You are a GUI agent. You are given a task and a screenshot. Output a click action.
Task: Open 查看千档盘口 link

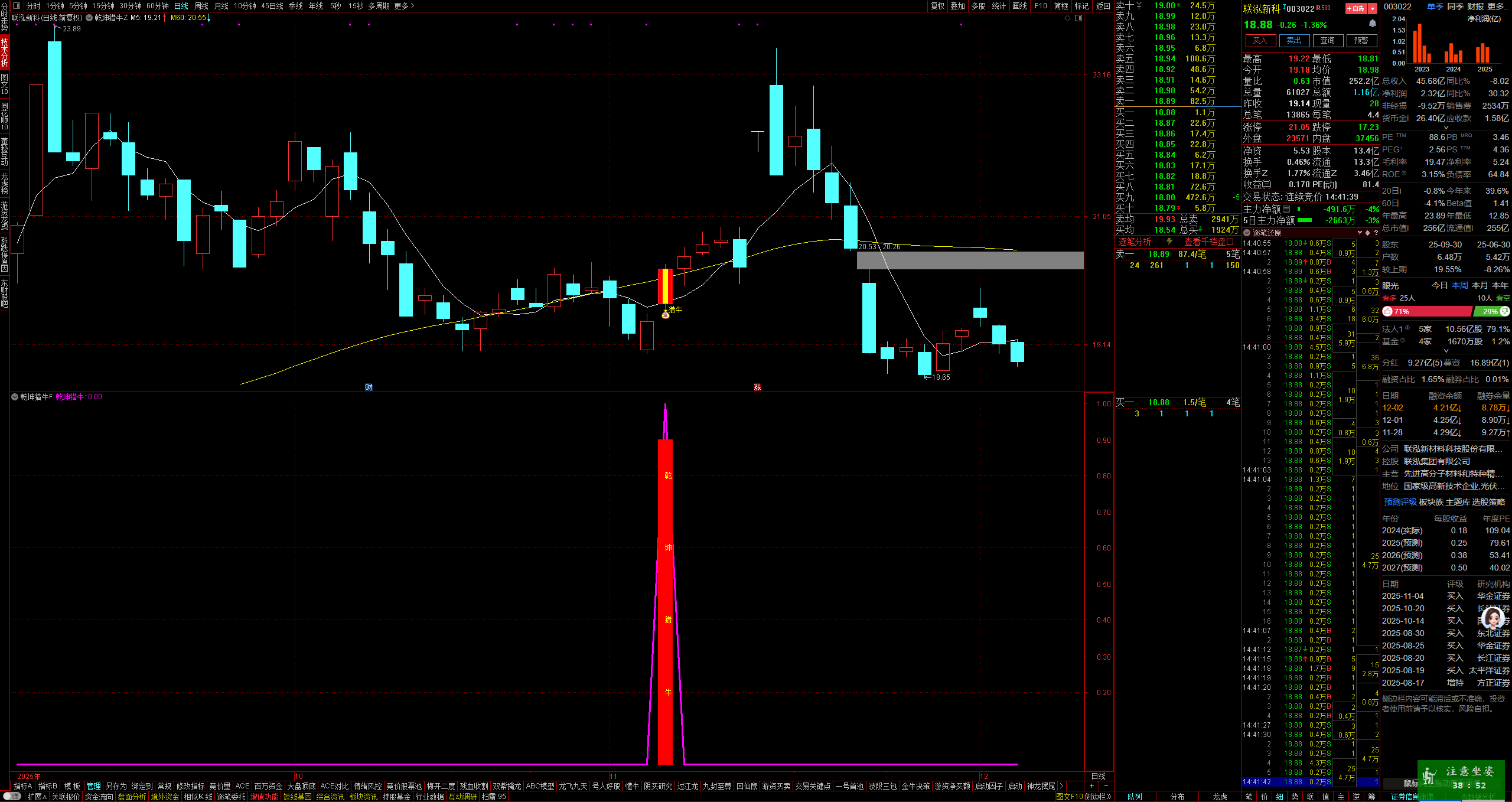tap(1208, 242)
